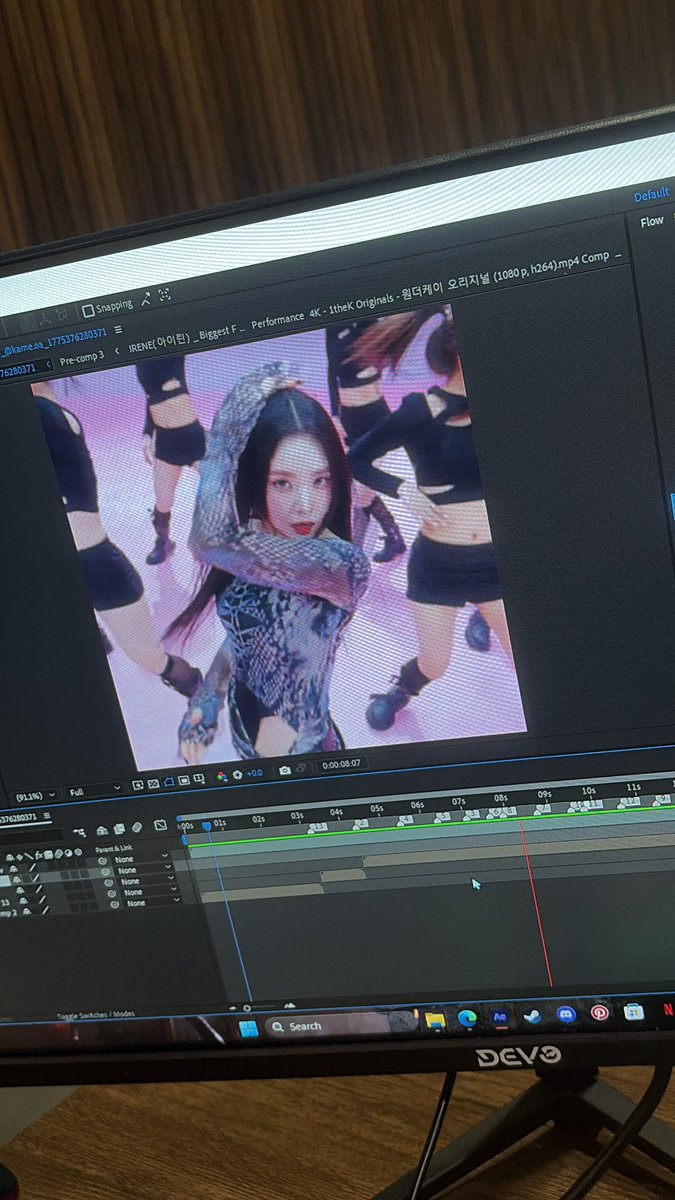
Task: Open the Default workspace
Action: pyautogui.click(x=651, y=195)
